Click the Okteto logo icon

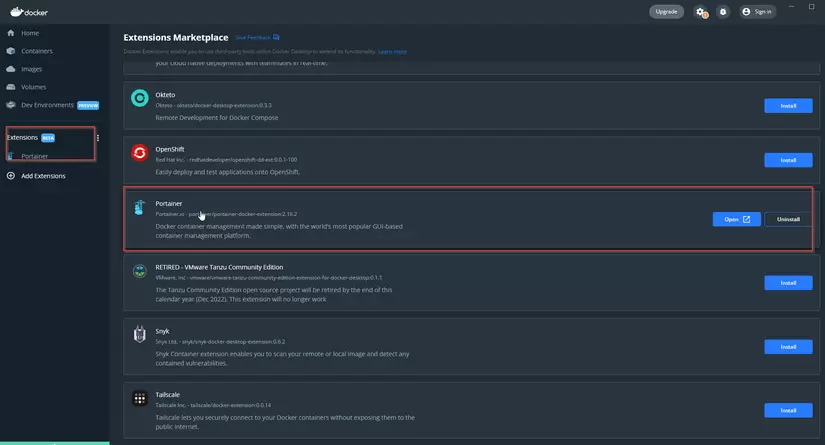pos(139,98)
